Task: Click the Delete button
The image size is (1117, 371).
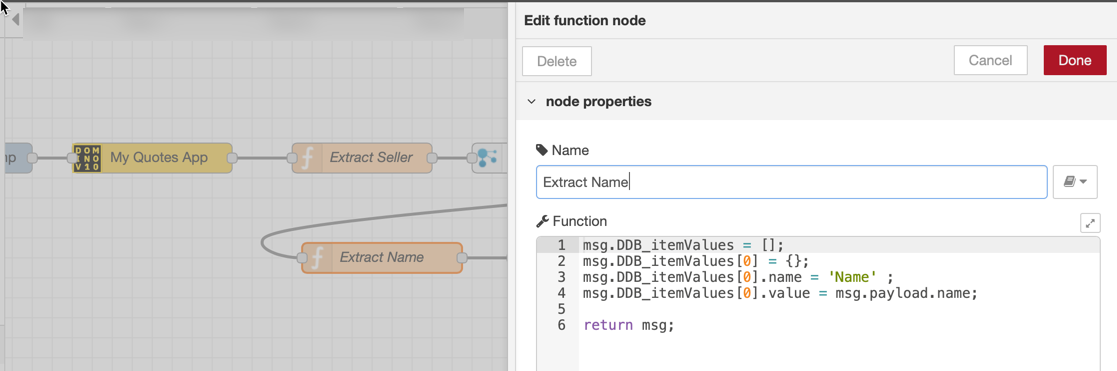Action: 556,61
